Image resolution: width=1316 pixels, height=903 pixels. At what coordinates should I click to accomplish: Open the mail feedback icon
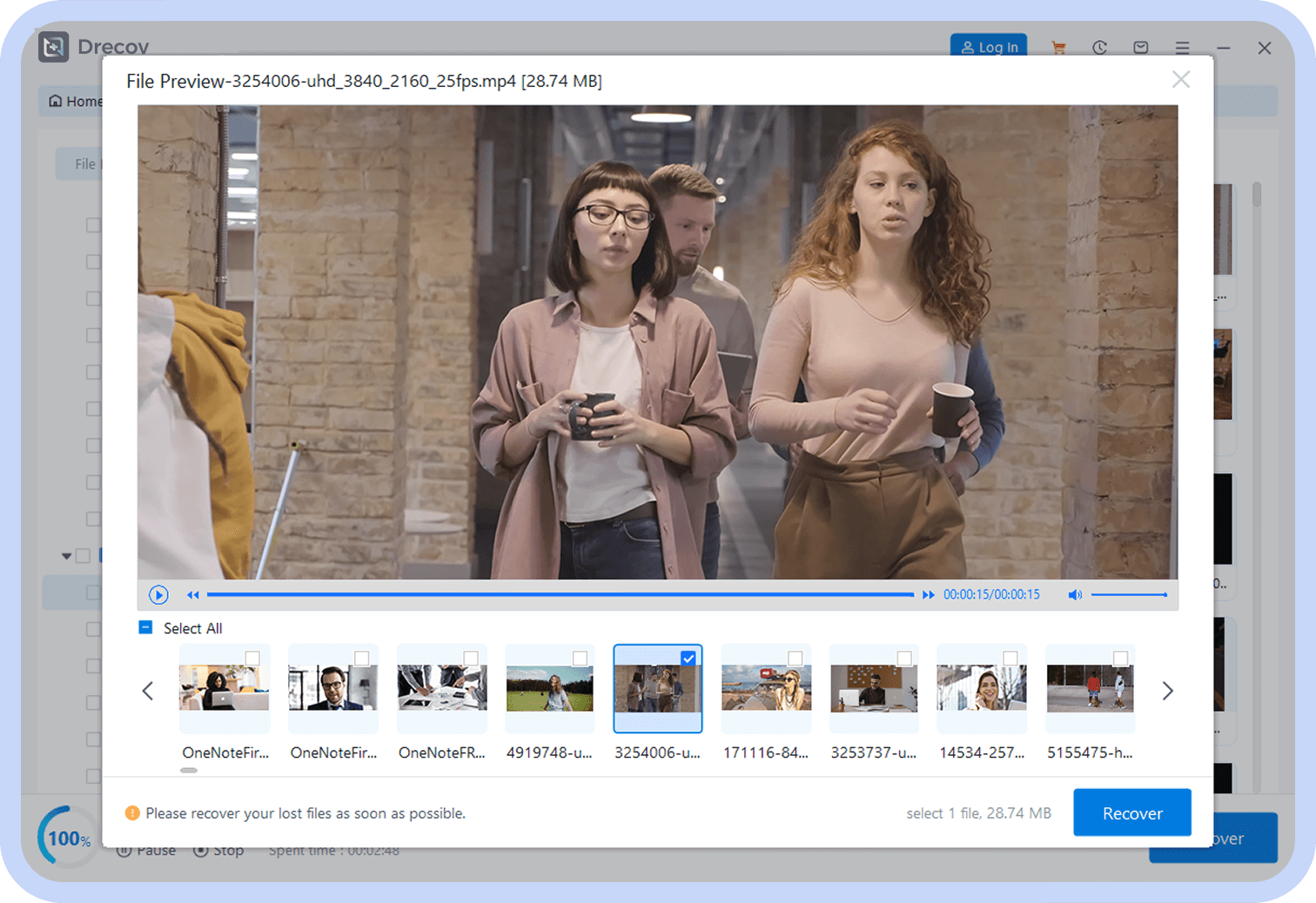(1140, 48)
